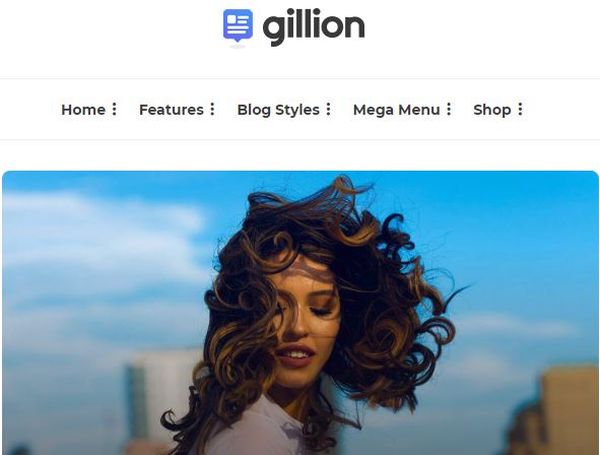Click the blue Gillion logo icon

click(x=238, y=26)
